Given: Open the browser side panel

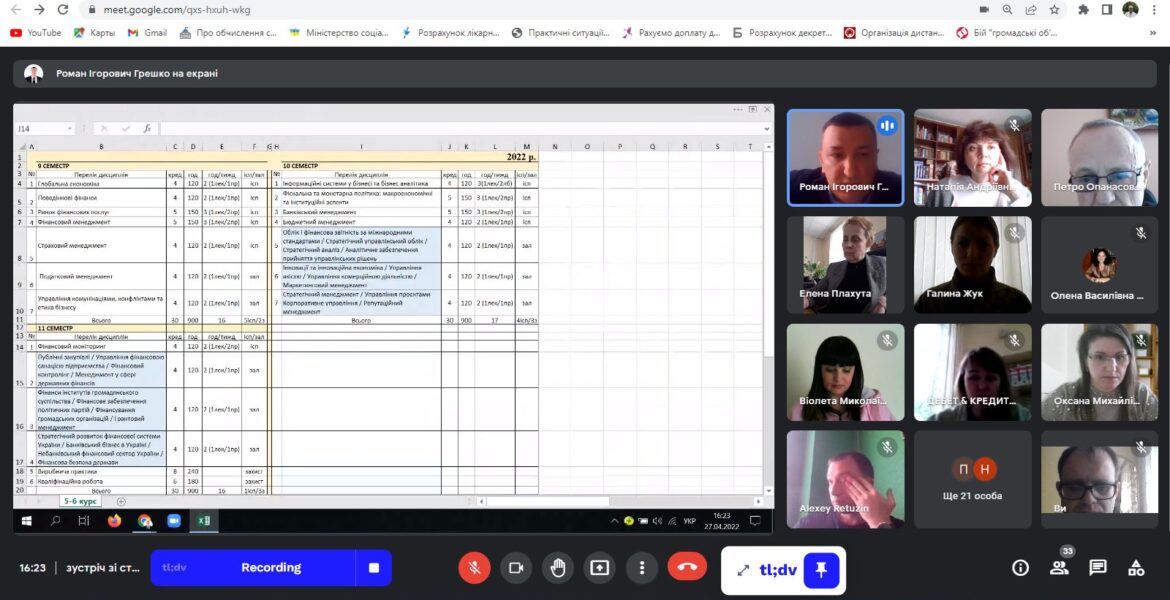Looking at the screenshot, I should pyautogui.click(x=1107, y=10).
